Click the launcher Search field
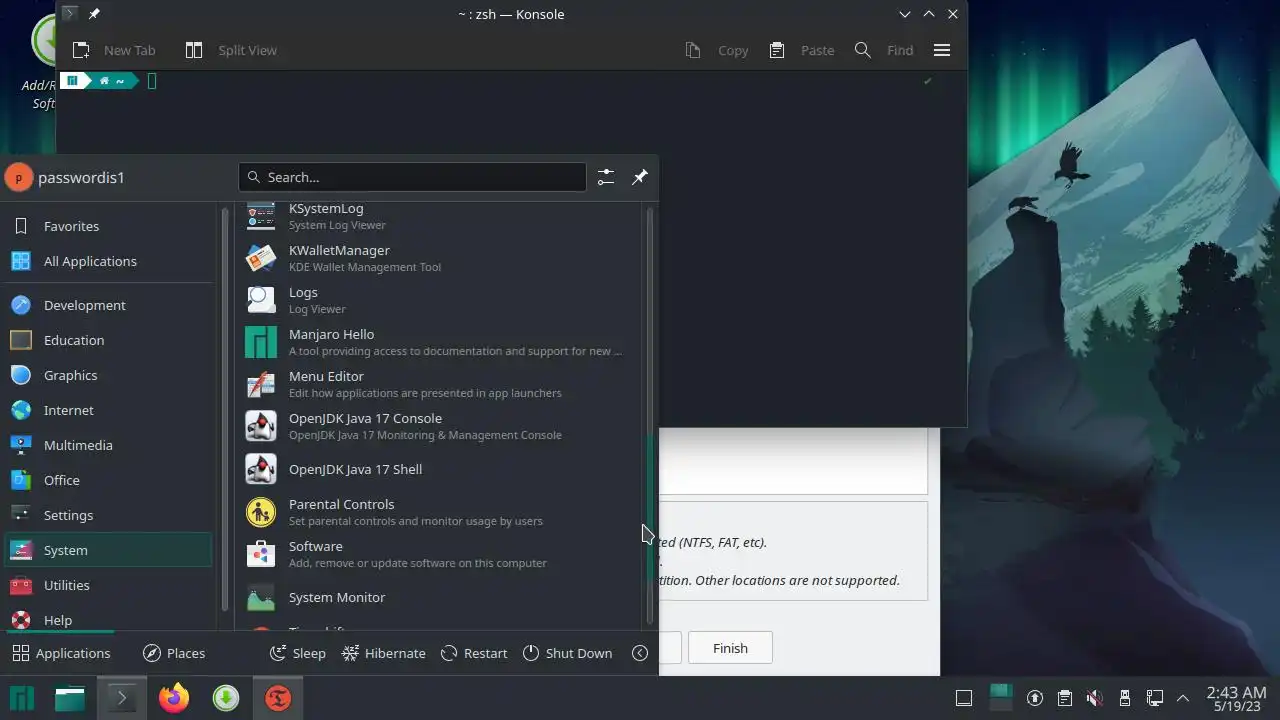Screen dimensions: 1280x720 (412, 177)
